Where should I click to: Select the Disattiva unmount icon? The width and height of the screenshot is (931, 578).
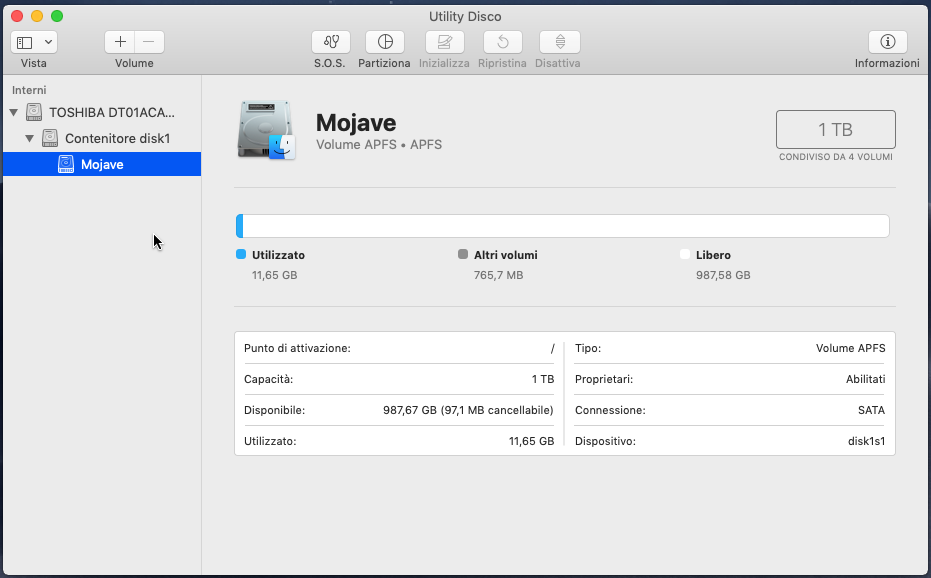coord(560,42)
